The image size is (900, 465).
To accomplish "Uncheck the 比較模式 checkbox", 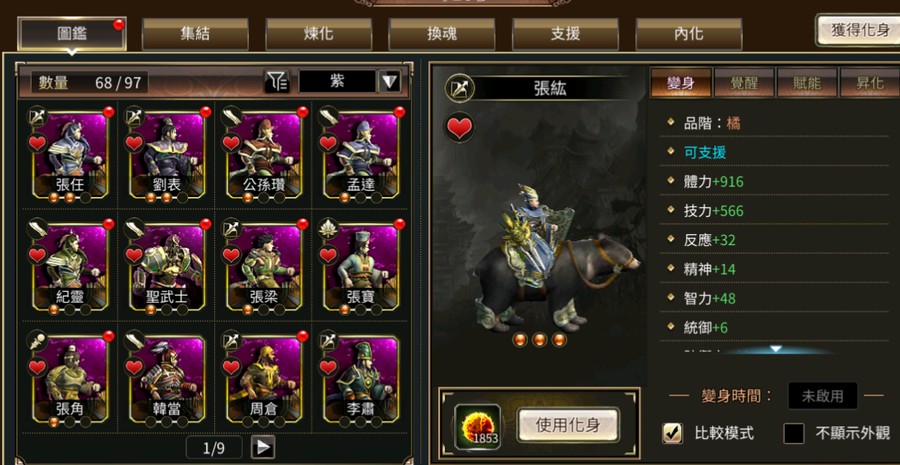I will [x=672, y=433].
